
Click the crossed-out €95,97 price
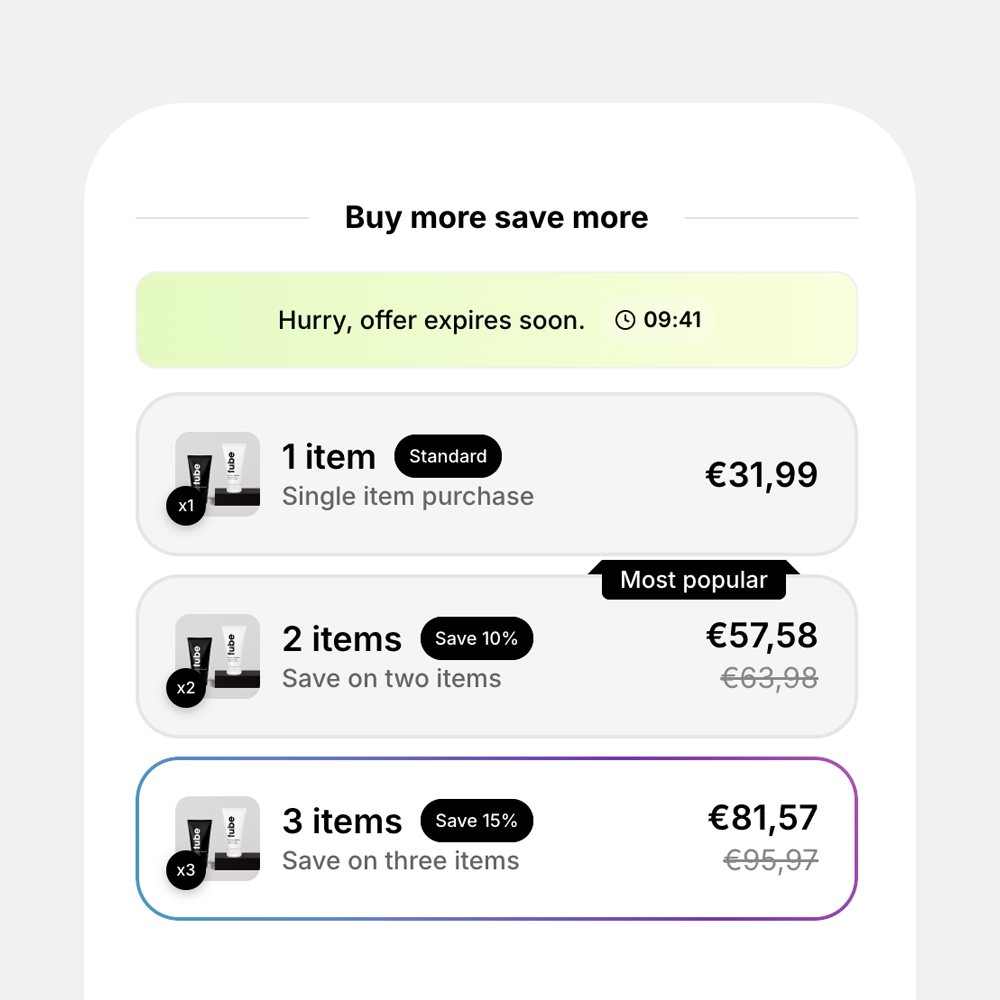[770, 860]
